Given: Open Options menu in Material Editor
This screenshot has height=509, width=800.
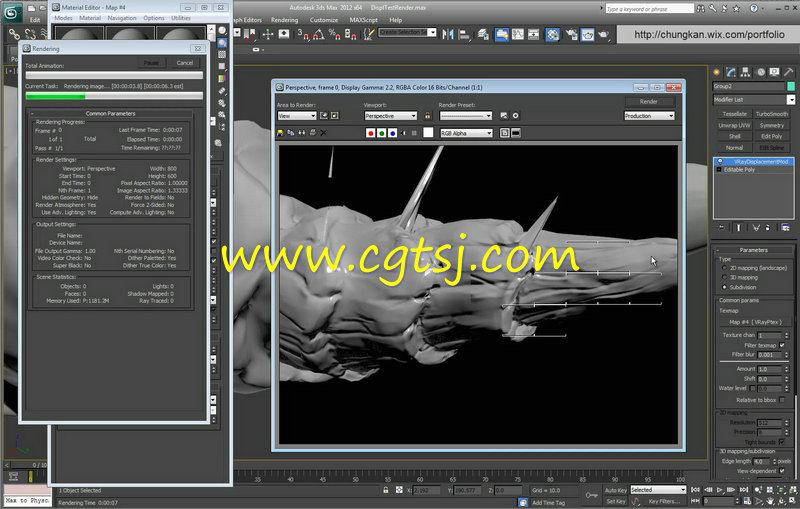Looking at the screenshot, I should [x=154, y=18].
